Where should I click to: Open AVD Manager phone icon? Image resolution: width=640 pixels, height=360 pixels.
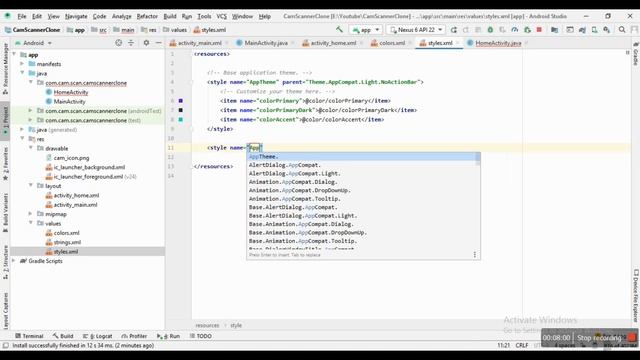point(595,30)
